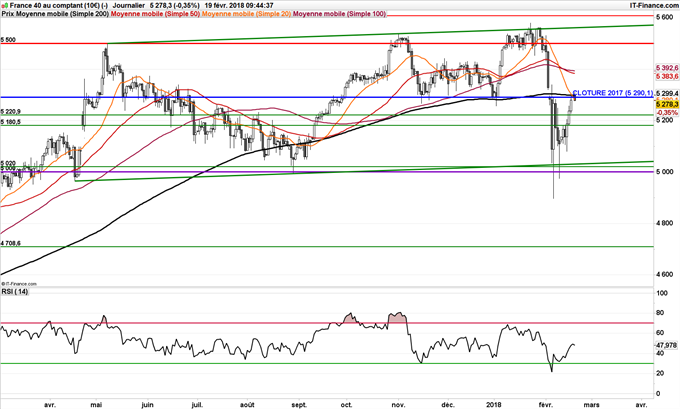The height and width of the screenshot is (409, 680).
Task: Click the 100 value on RSI axis
Action: click(x=662, y=293)
